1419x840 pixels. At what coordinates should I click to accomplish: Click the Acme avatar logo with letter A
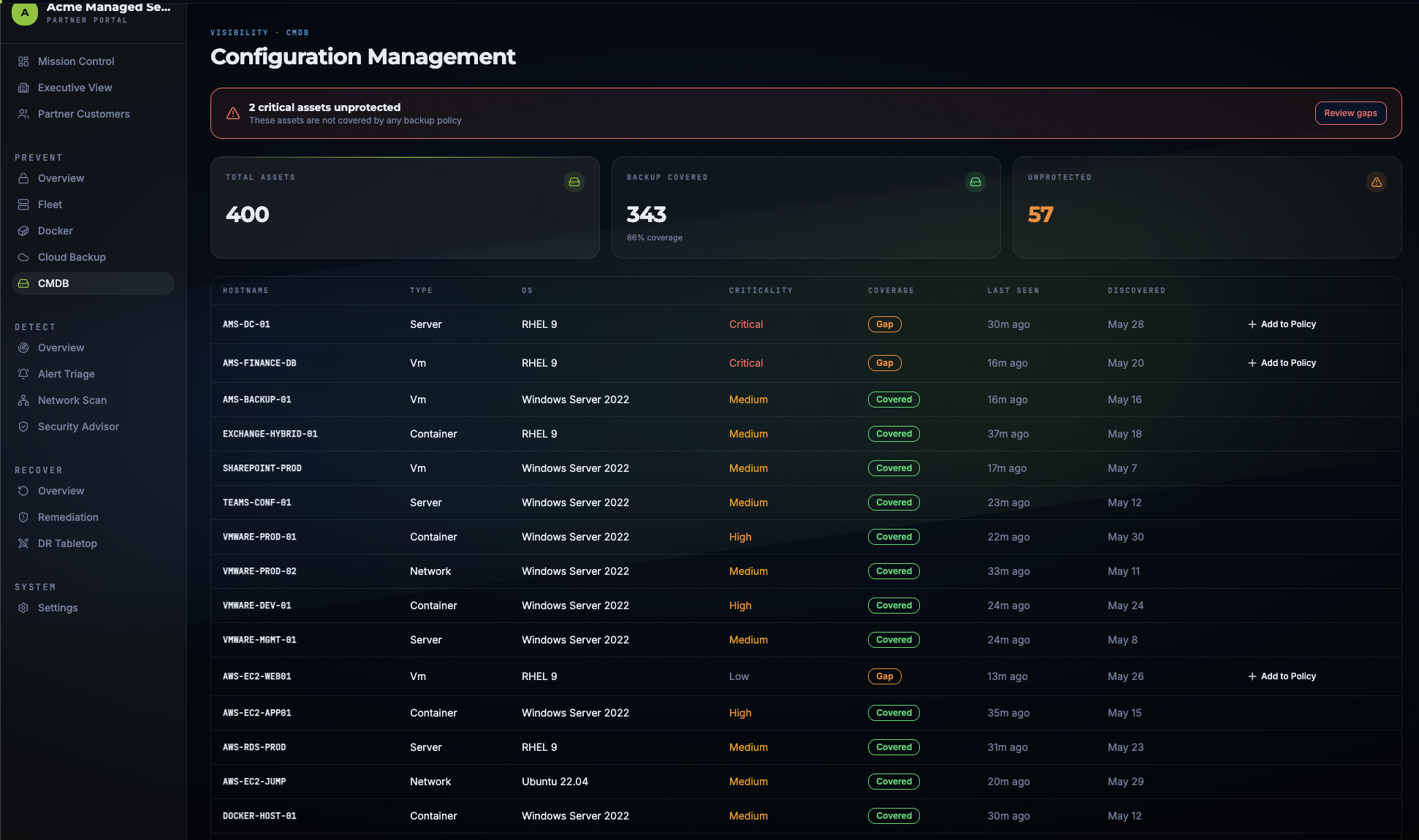pos(25,12)
